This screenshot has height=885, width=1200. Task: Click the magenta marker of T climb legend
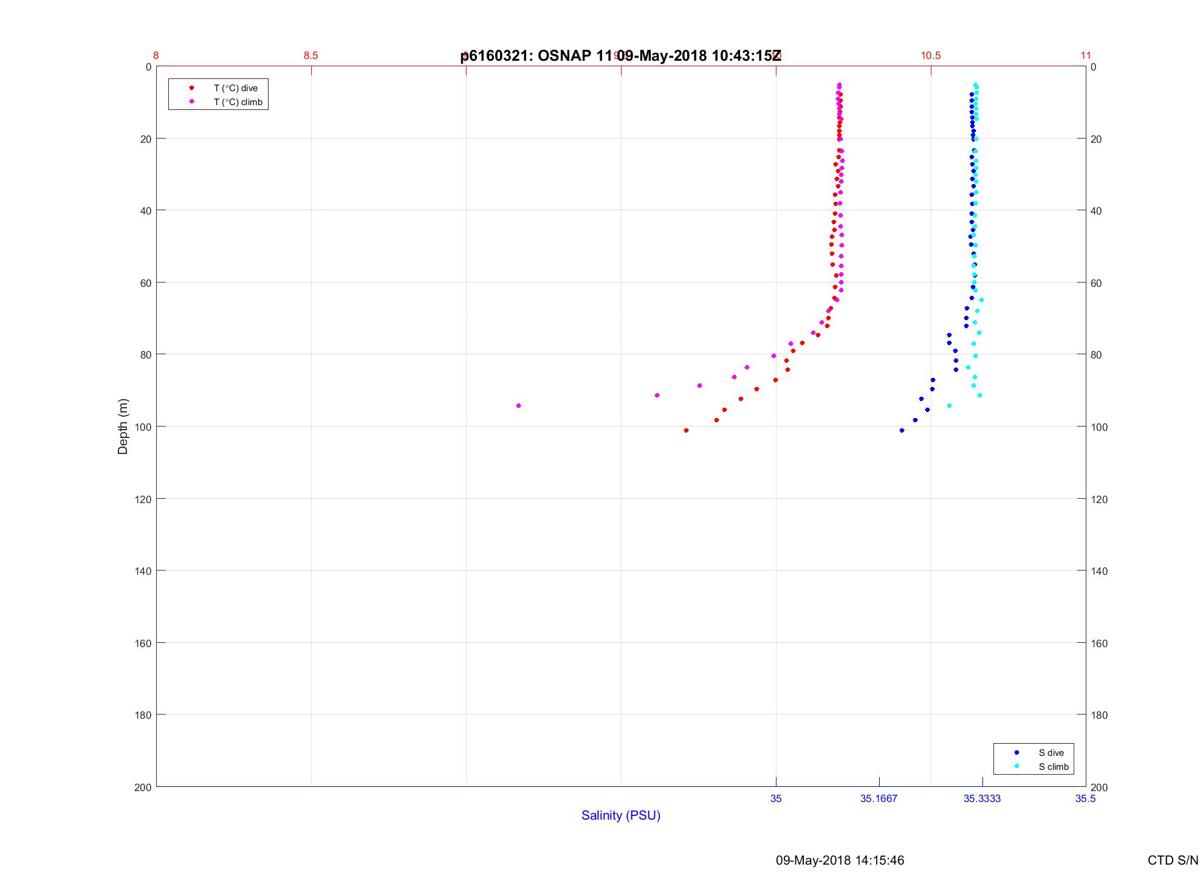pyautogui.click(x=191, y=102)
